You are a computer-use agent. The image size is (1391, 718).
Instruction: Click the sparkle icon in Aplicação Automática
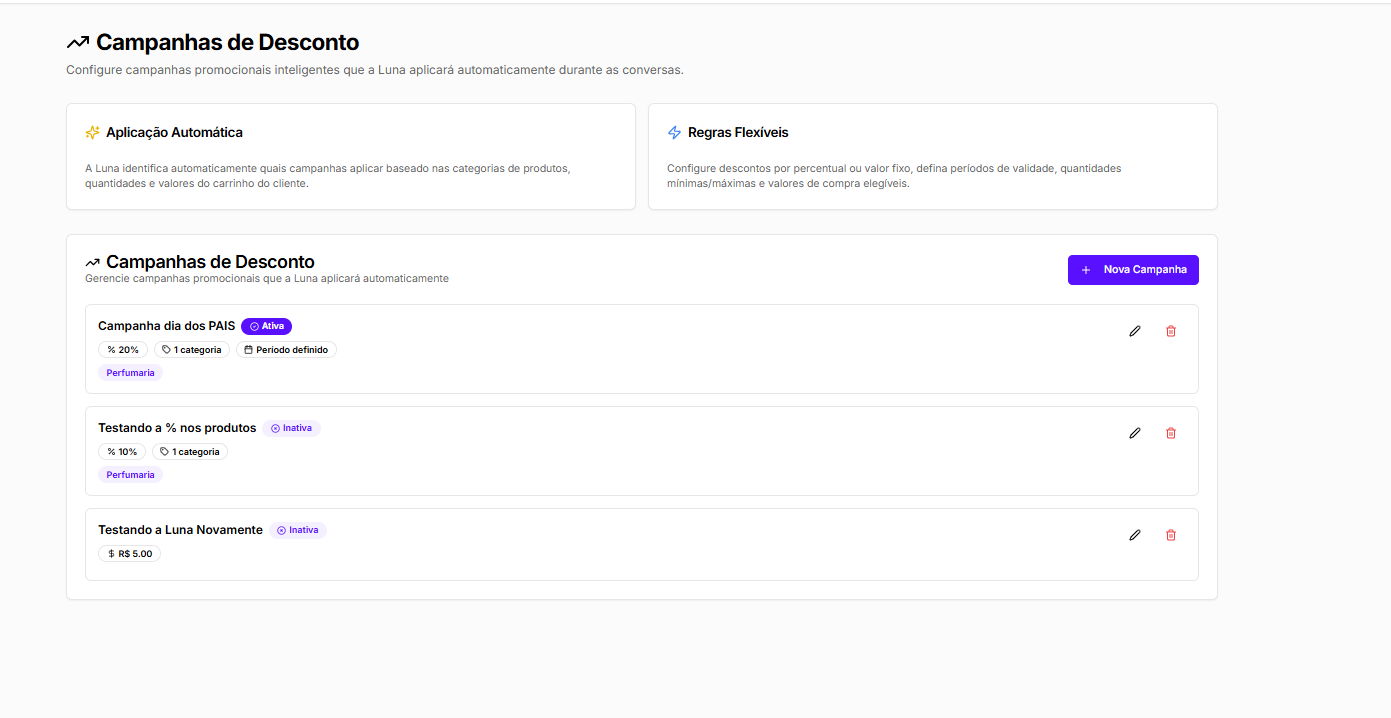point(93,133)
